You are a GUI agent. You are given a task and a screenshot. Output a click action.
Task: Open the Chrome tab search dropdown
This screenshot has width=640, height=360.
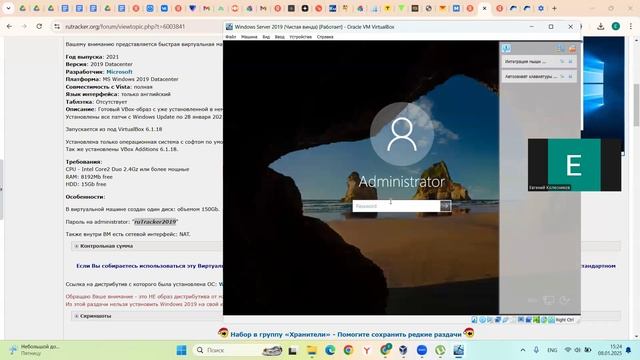tap(8, 8)
